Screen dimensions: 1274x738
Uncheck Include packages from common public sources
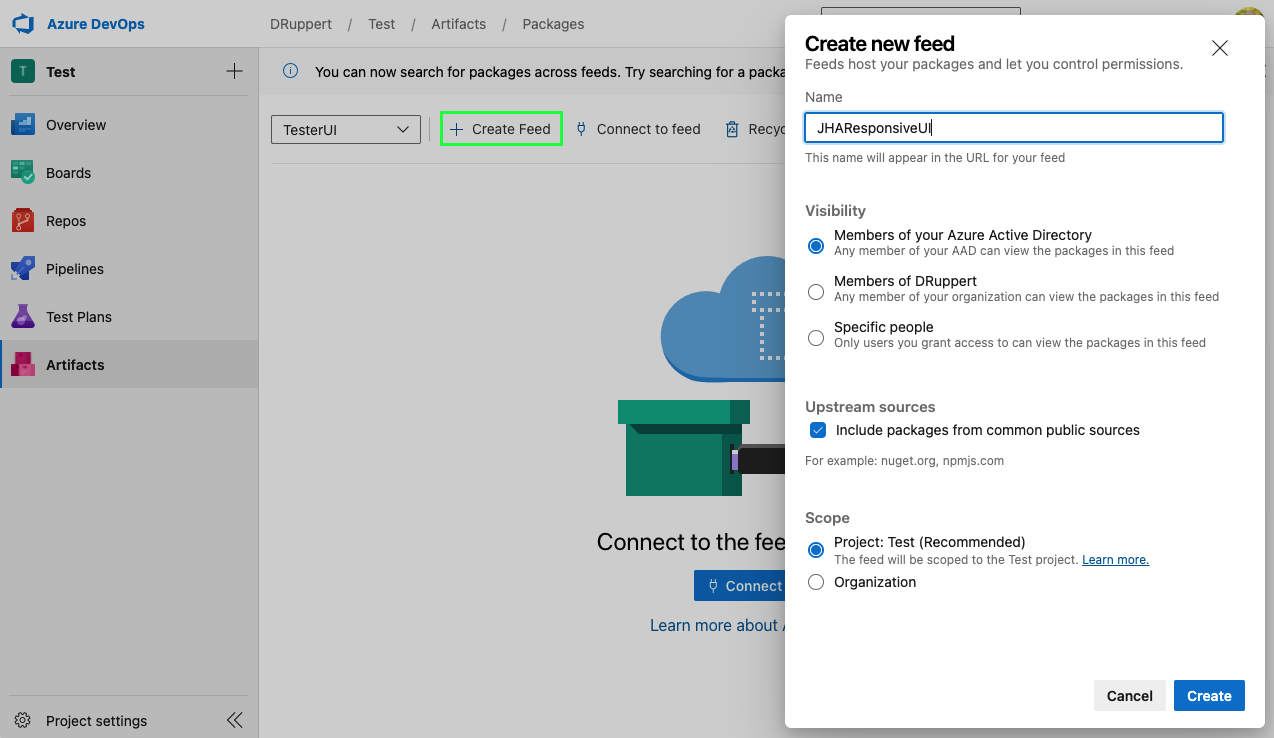(x=818, y=430)
